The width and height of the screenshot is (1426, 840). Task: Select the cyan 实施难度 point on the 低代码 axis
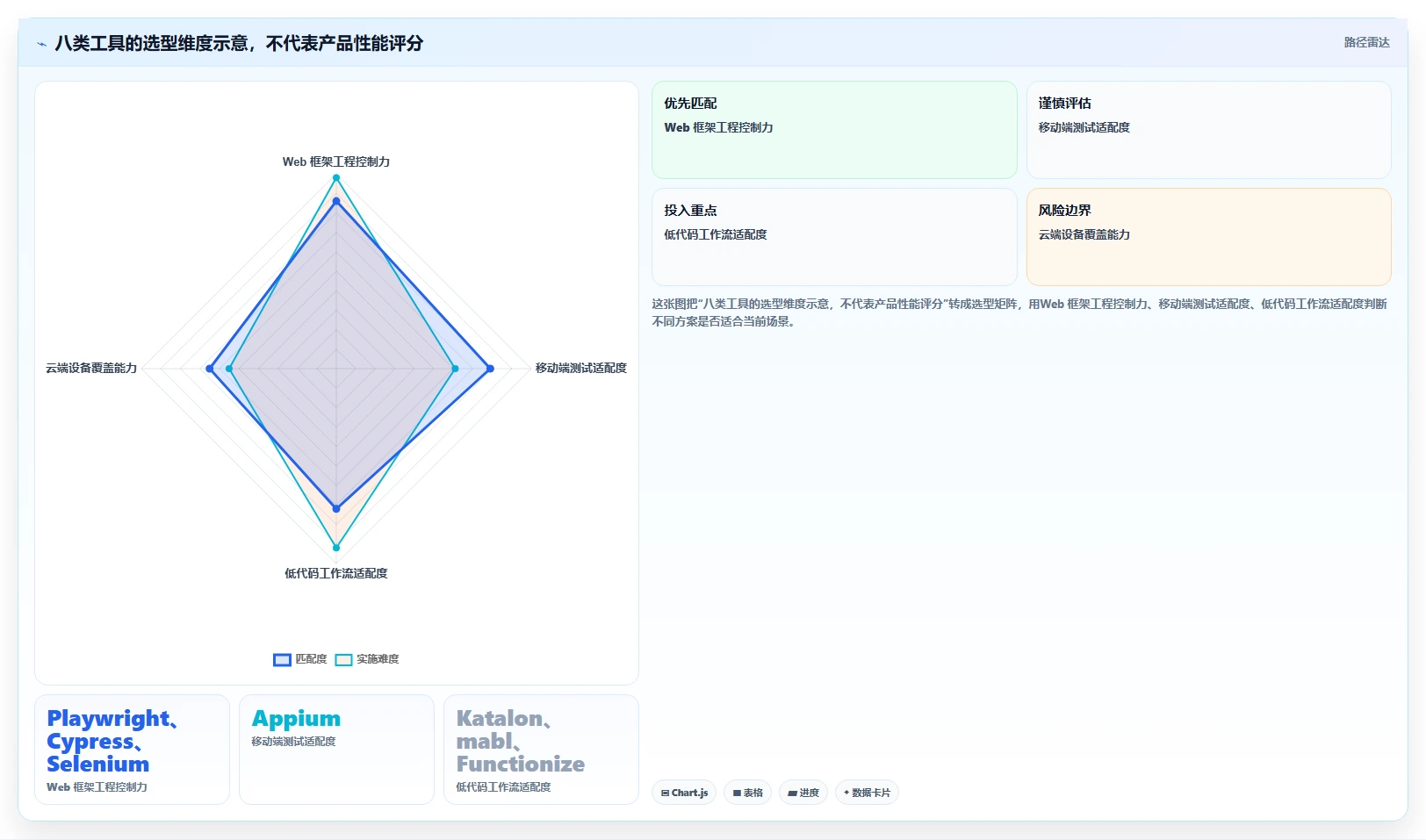pos(336,548)
